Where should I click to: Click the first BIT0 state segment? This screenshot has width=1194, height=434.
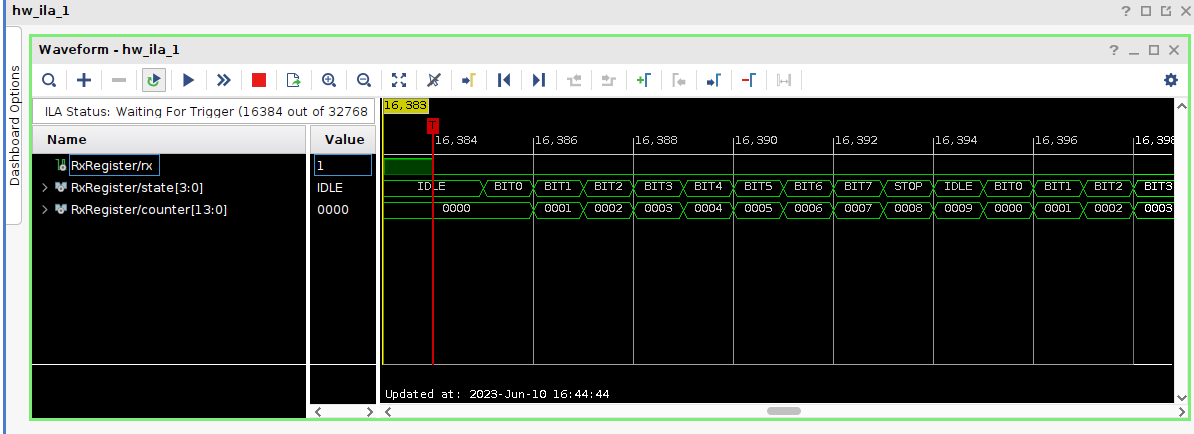coord(509,187)
